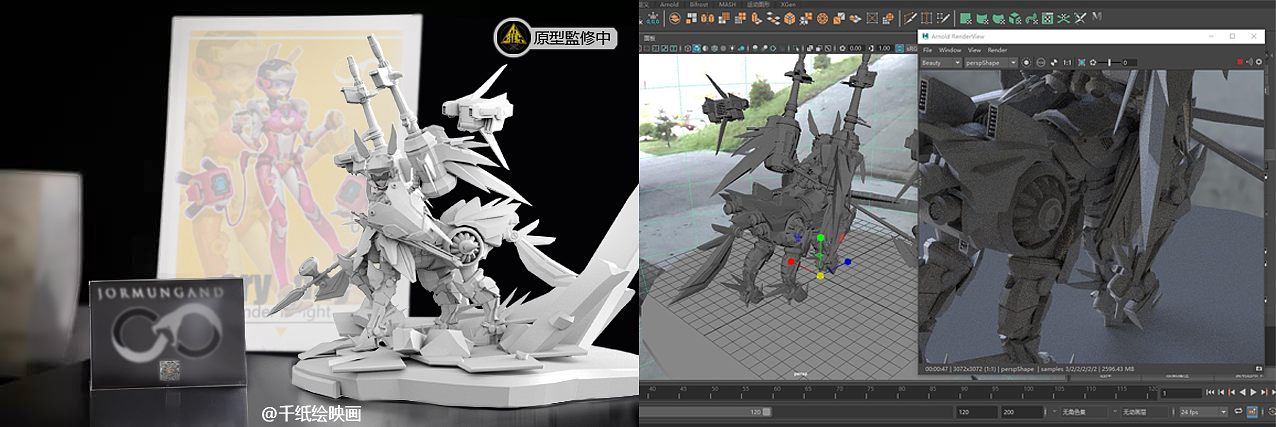Toggle loop playback icon
The width and height of the screenshot is (1276, 427).
pyautogui.click(x=1238, y=411)
